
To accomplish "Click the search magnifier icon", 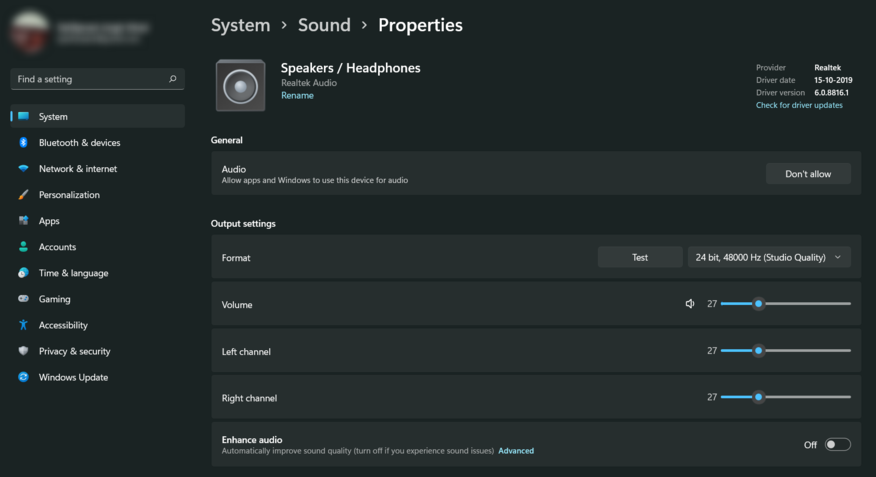I will pos(173,79).
